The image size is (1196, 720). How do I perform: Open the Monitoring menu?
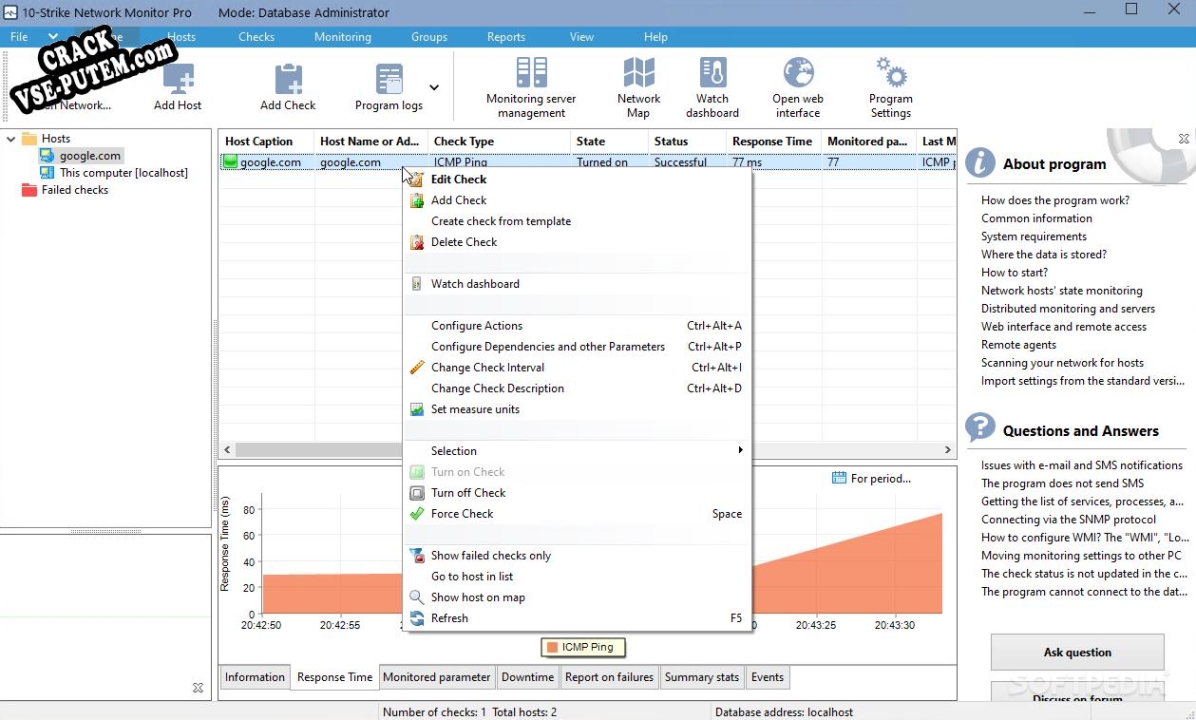tap(342, 37)
